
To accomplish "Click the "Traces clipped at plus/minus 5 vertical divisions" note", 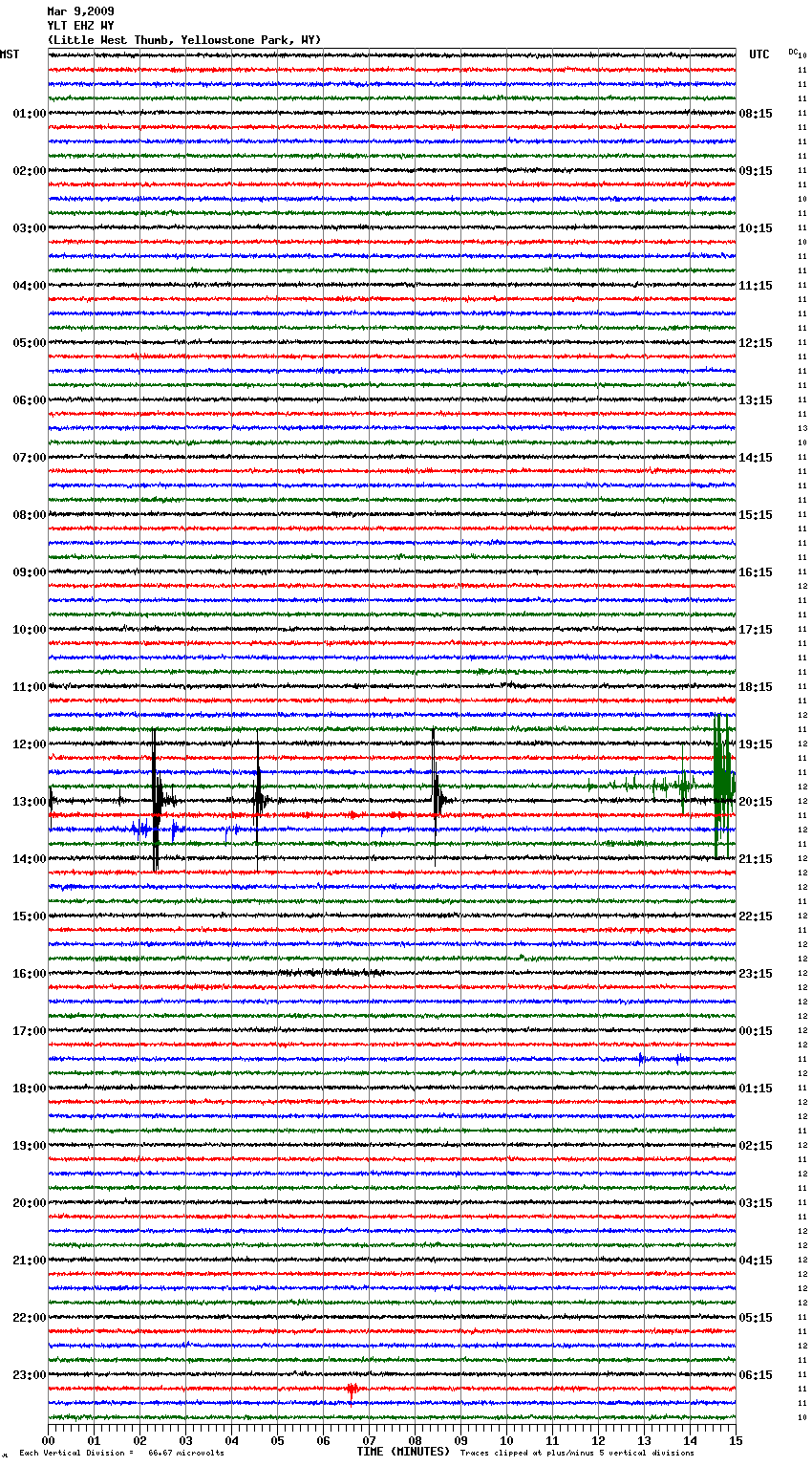I will click(577, 1453).
